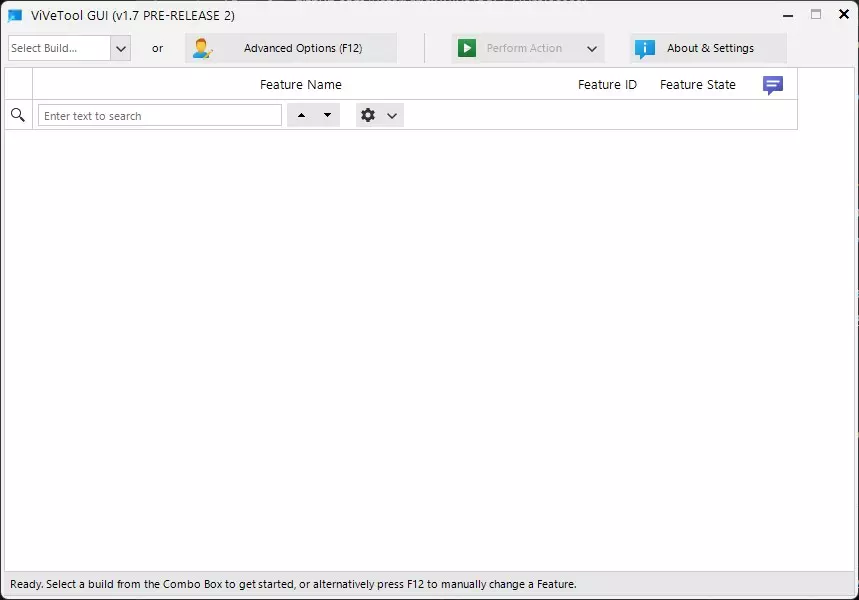
Task: Sort by Feature ID column header
Action: click(607, 84)
